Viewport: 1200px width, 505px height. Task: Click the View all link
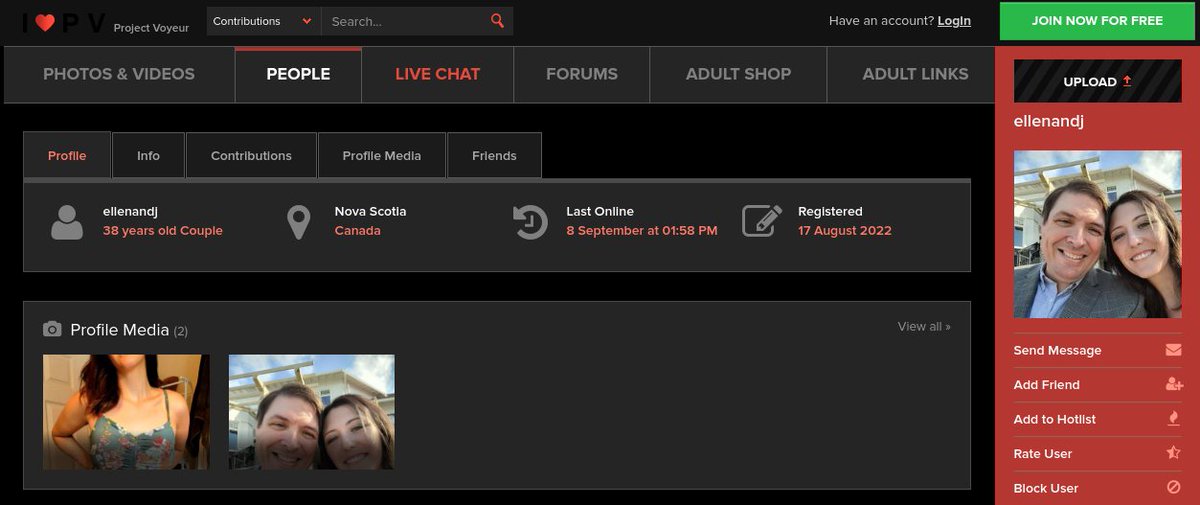click(x=924, y=326)
